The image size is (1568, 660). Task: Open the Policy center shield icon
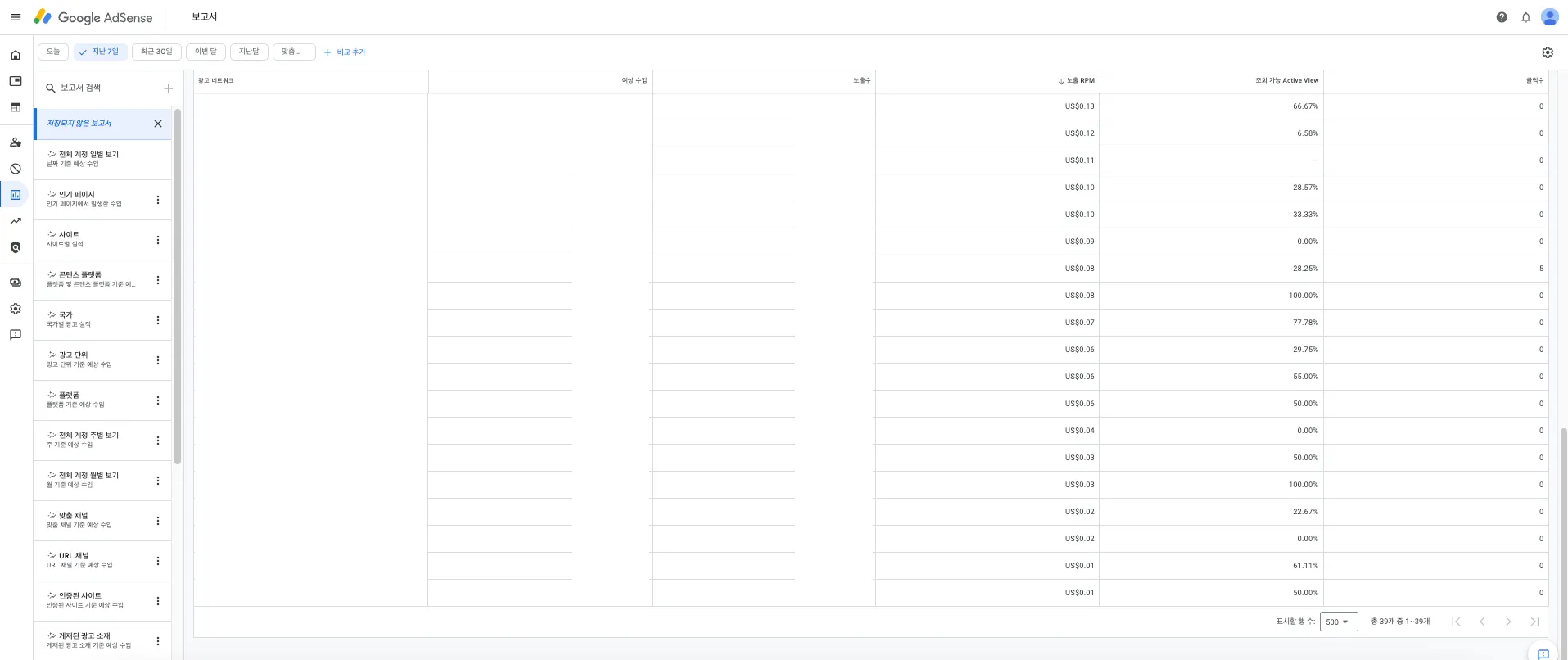(x=16, y=247)
